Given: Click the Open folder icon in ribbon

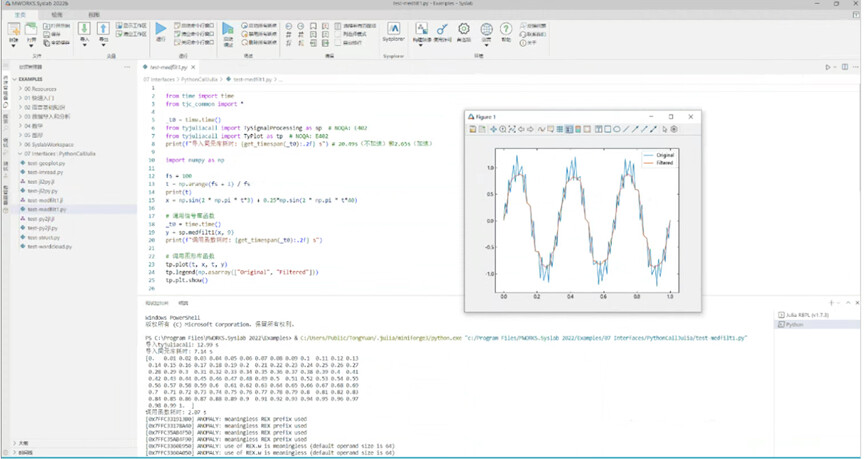Looking at the screenshot, I should click(x=31, y=29).
